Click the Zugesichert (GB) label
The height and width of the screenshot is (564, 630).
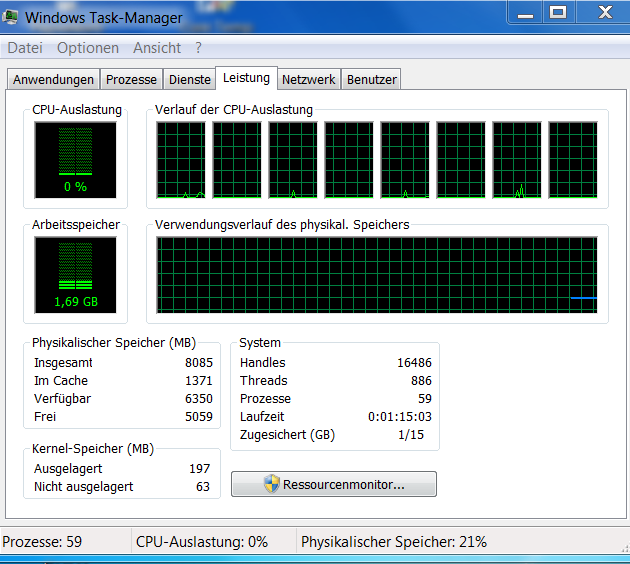287,435
